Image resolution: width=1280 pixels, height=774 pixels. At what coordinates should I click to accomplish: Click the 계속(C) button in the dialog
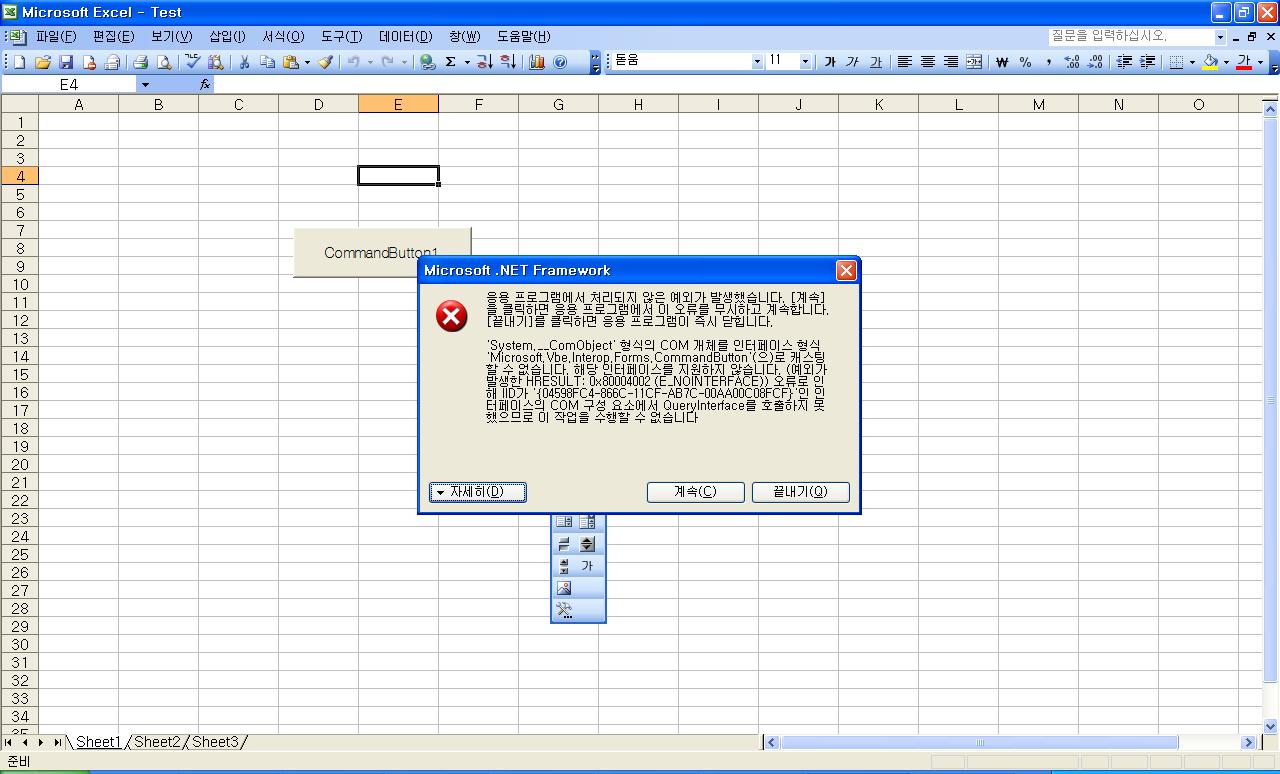tap(695, 492)
